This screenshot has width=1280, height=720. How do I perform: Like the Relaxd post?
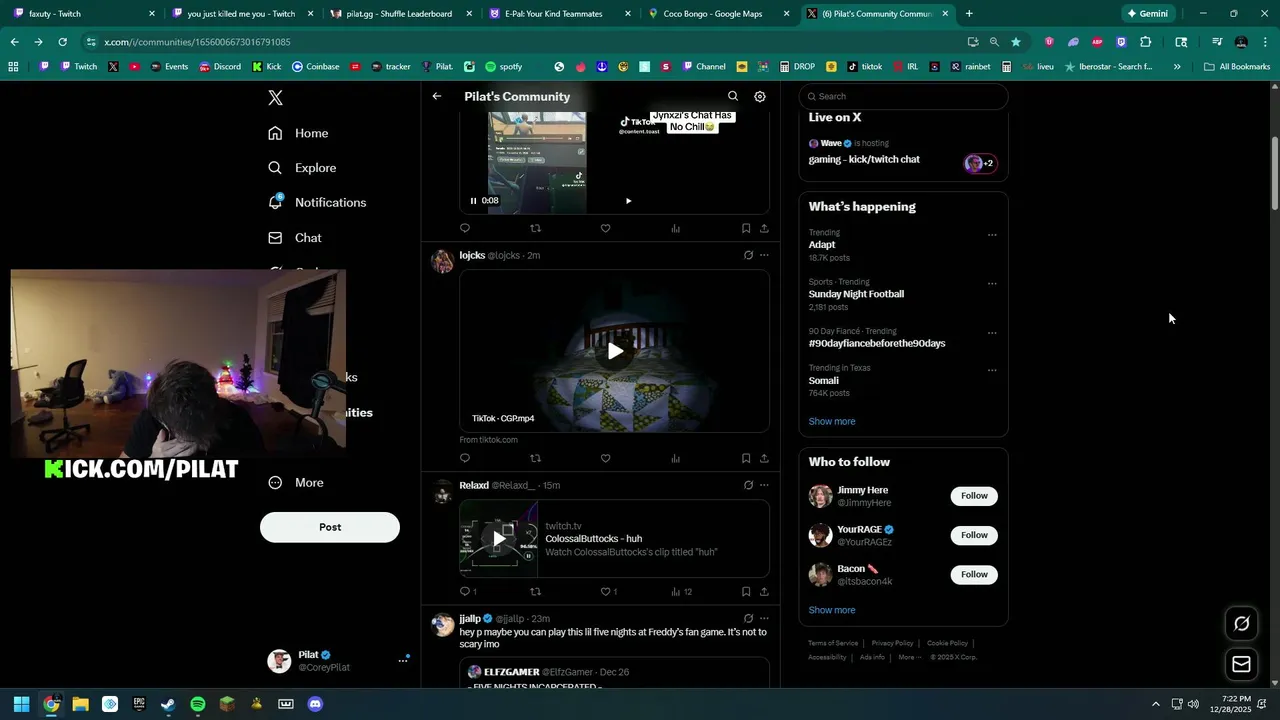pos(605,591)
